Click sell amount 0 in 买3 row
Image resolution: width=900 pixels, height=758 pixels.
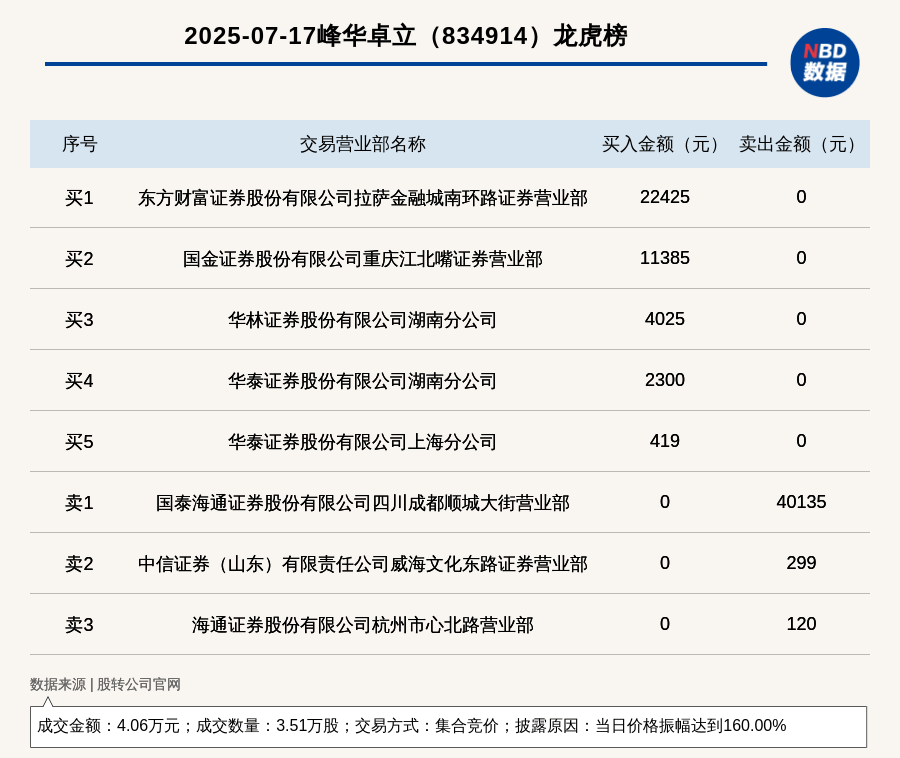801,319
